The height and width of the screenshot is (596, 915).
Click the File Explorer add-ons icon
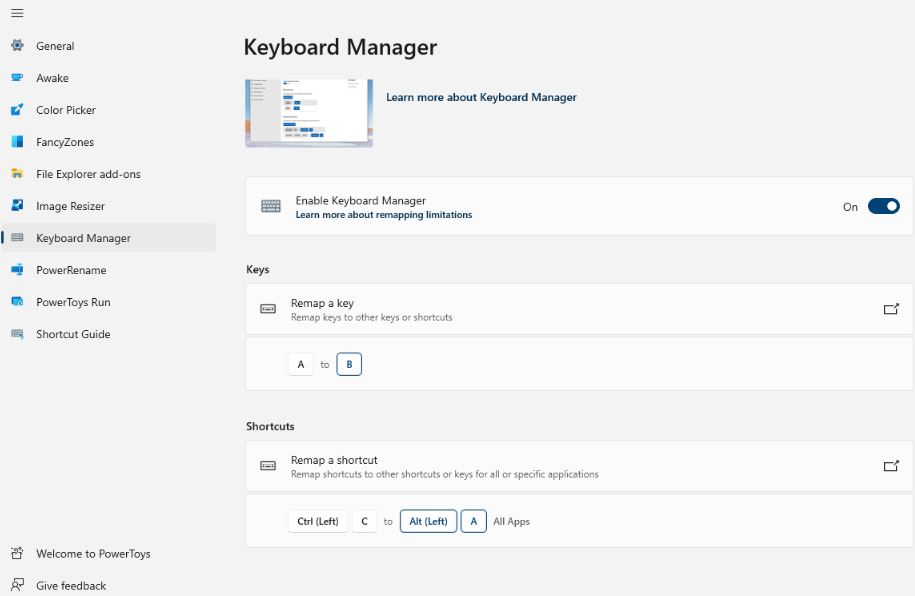click(x=18, y=174)
